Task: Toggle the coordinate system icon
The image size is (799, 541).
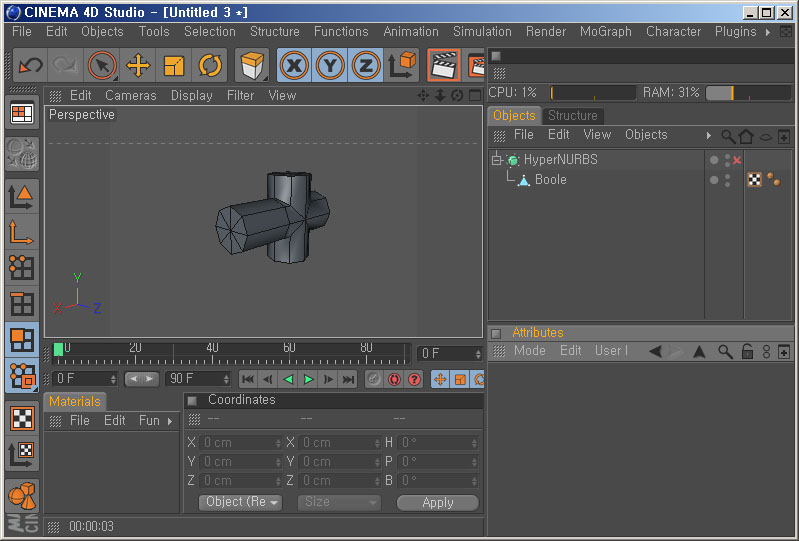Action: (x=402, y=65)
